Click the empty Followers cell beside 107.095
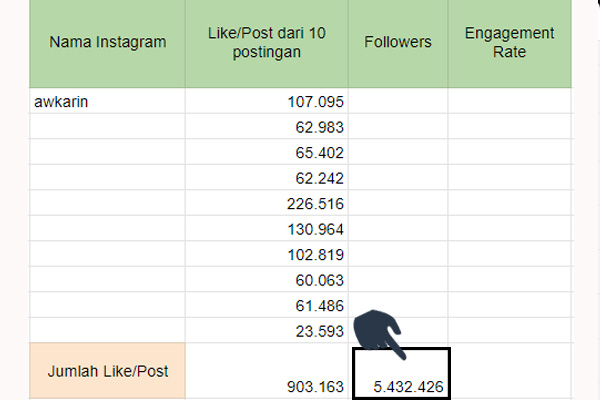Viewport: 600px width, 400px height. [398, 101]
